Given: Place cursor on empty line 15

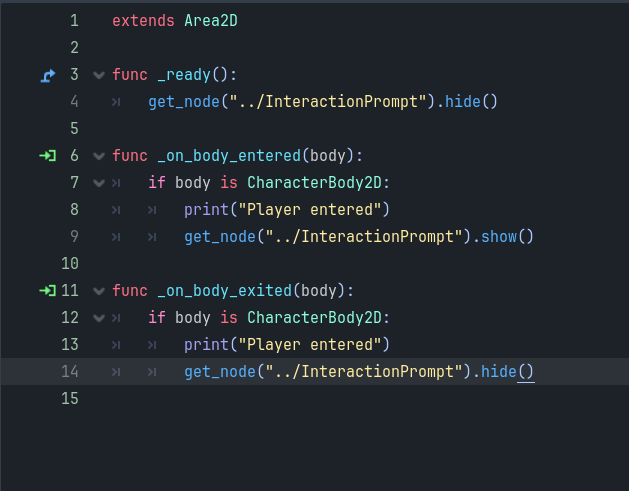Looking at the screenshot, I should [300, 399].
